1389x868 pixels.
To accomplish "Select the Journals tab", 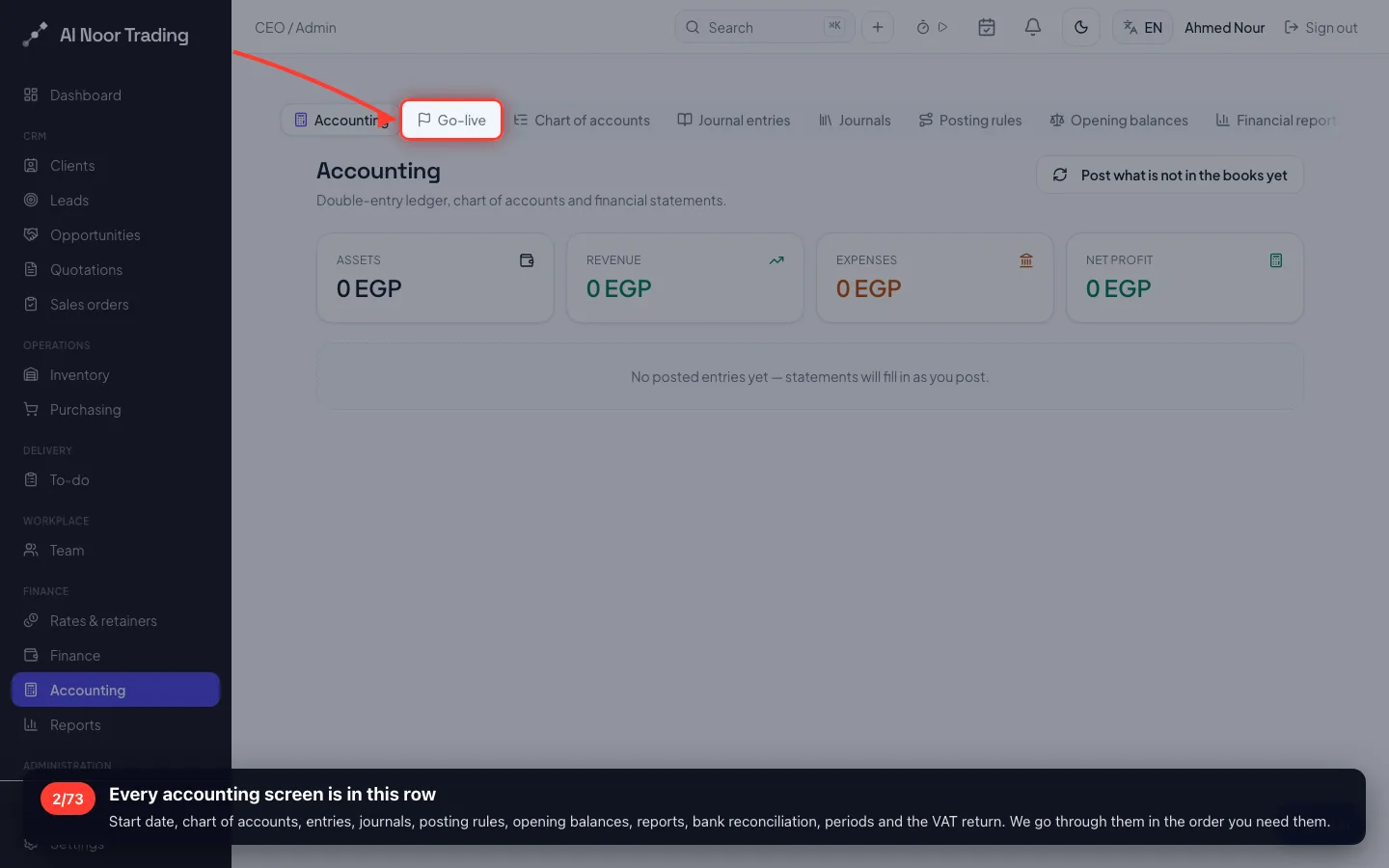I will [855, 120].
